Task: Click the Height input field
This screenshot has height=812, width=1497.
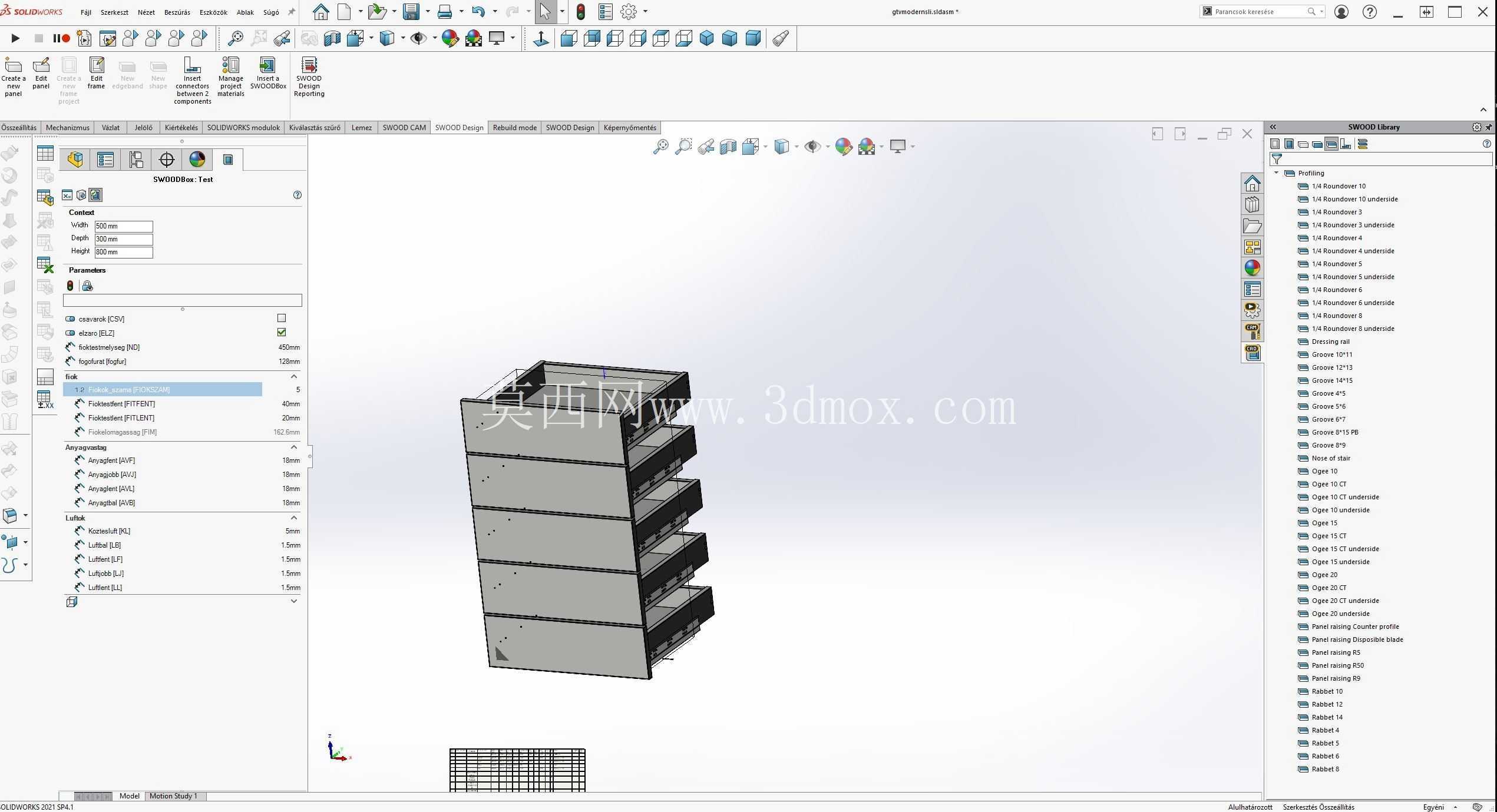Action: (x=124, y=253)
